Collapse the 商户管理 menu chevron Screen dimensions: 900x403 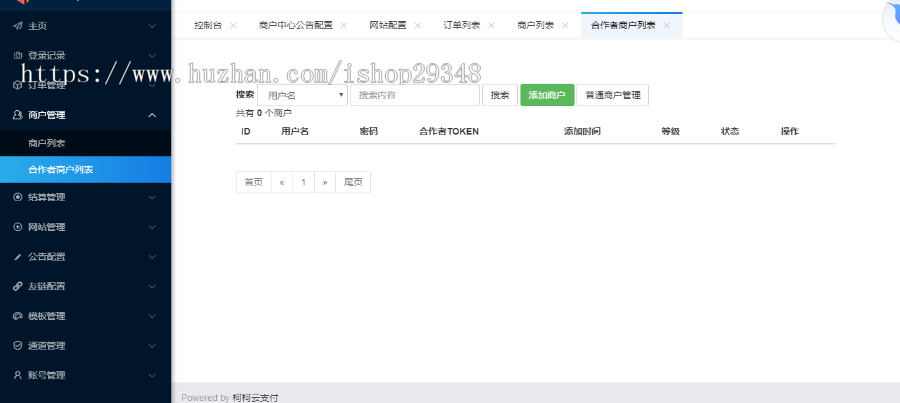[152, 115]
